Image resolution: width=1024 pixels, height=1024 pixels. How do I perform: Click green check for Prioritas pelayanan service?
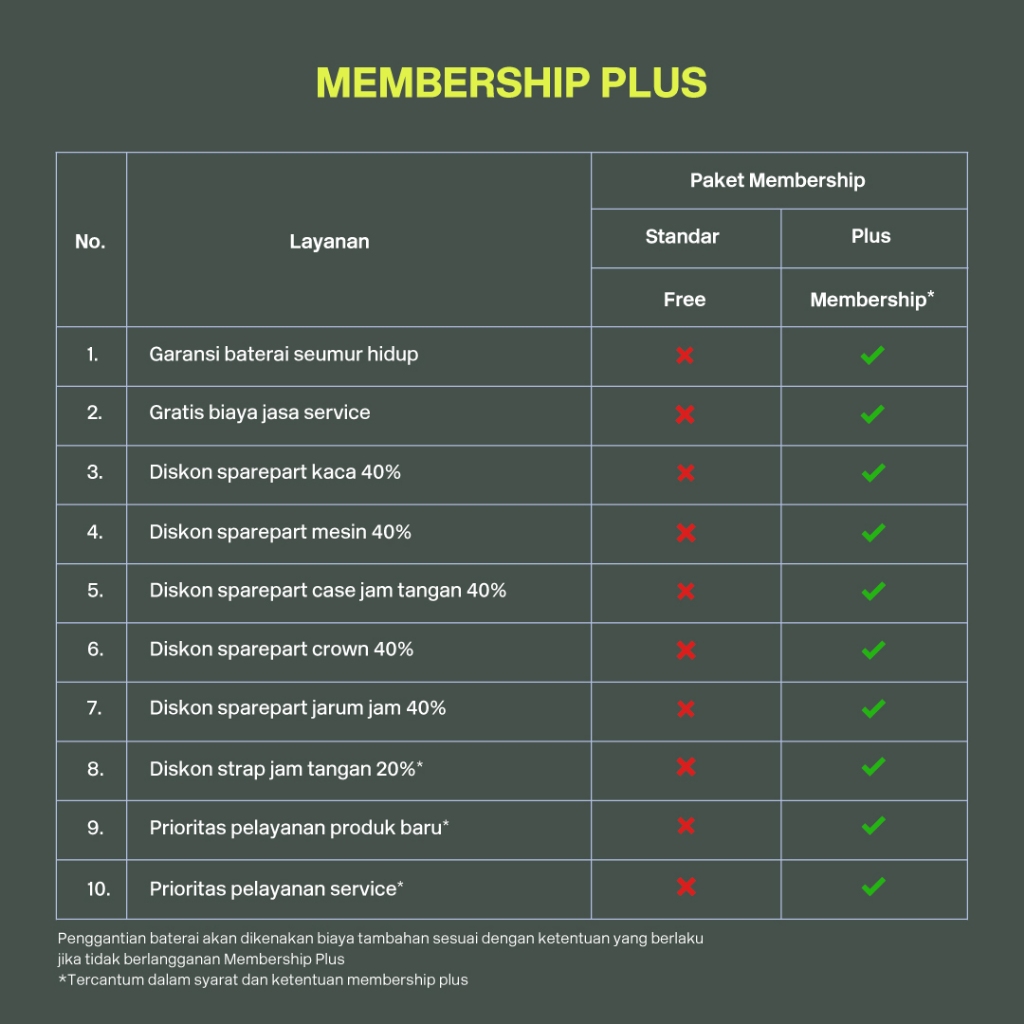click(873, 886)
